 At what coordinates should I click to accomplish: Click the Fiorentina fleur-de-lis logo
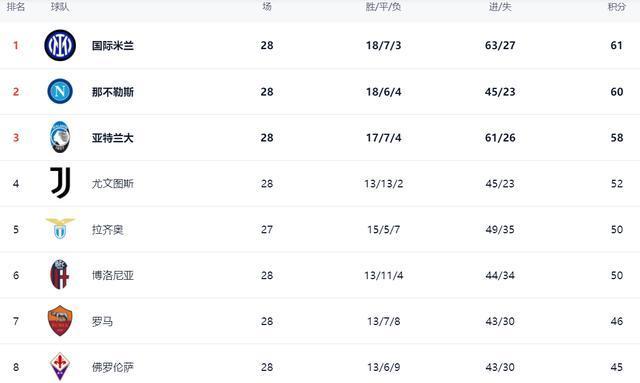coord(60,366)
